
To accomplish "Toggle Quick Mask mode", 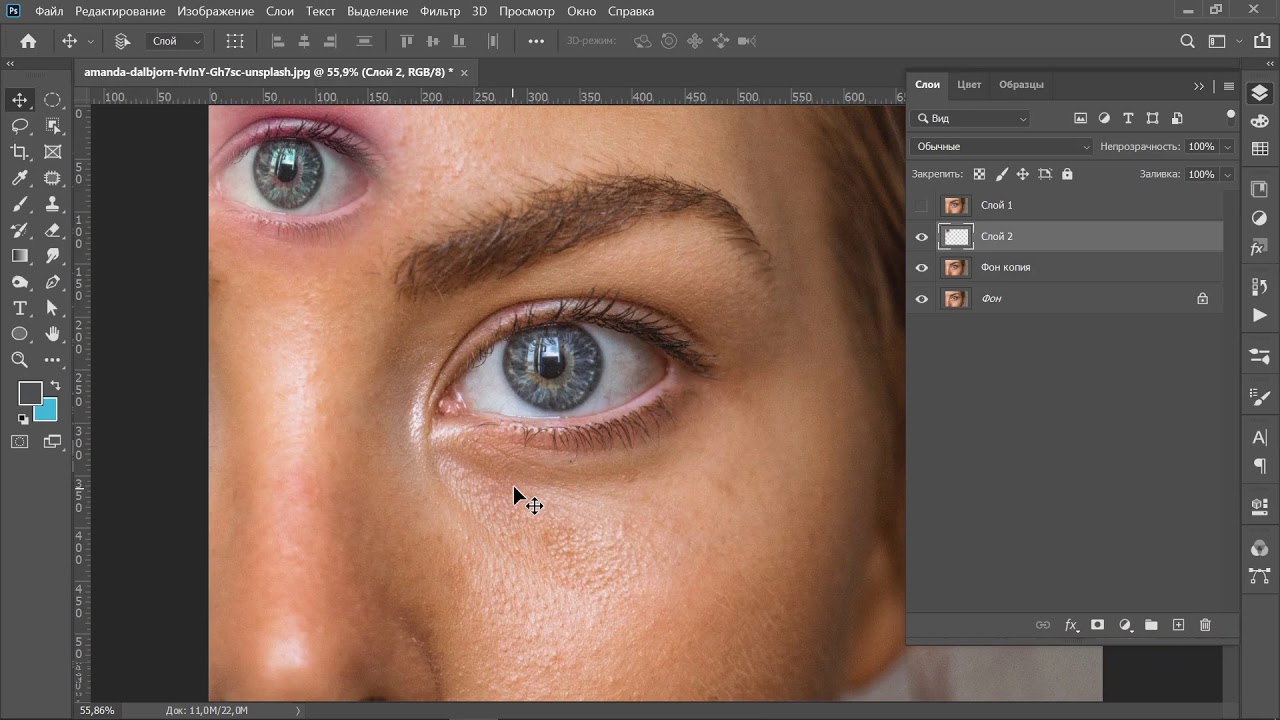I will (x=20, y=441).
